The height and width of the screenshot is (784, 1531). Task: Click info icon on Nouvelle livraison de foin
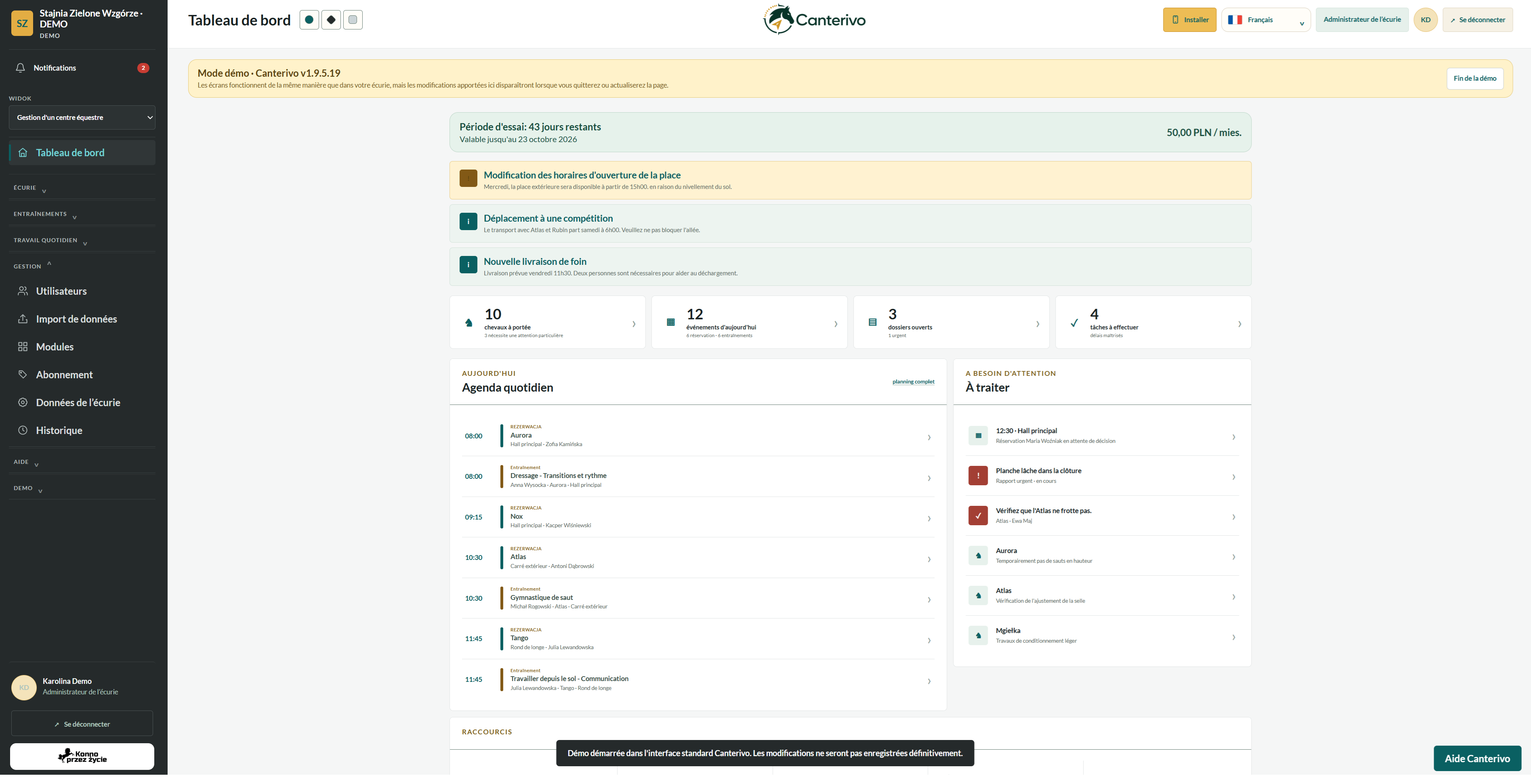tap(468, 265)
